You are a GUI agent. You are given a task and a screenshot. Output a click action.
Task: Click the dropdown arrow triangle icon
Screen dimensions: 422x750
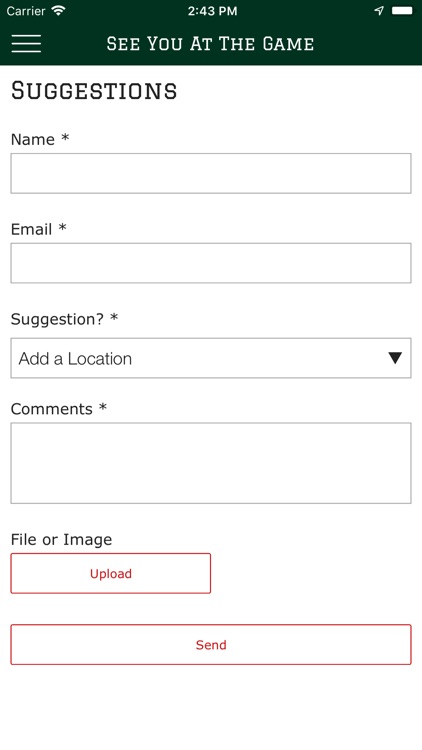395,358
